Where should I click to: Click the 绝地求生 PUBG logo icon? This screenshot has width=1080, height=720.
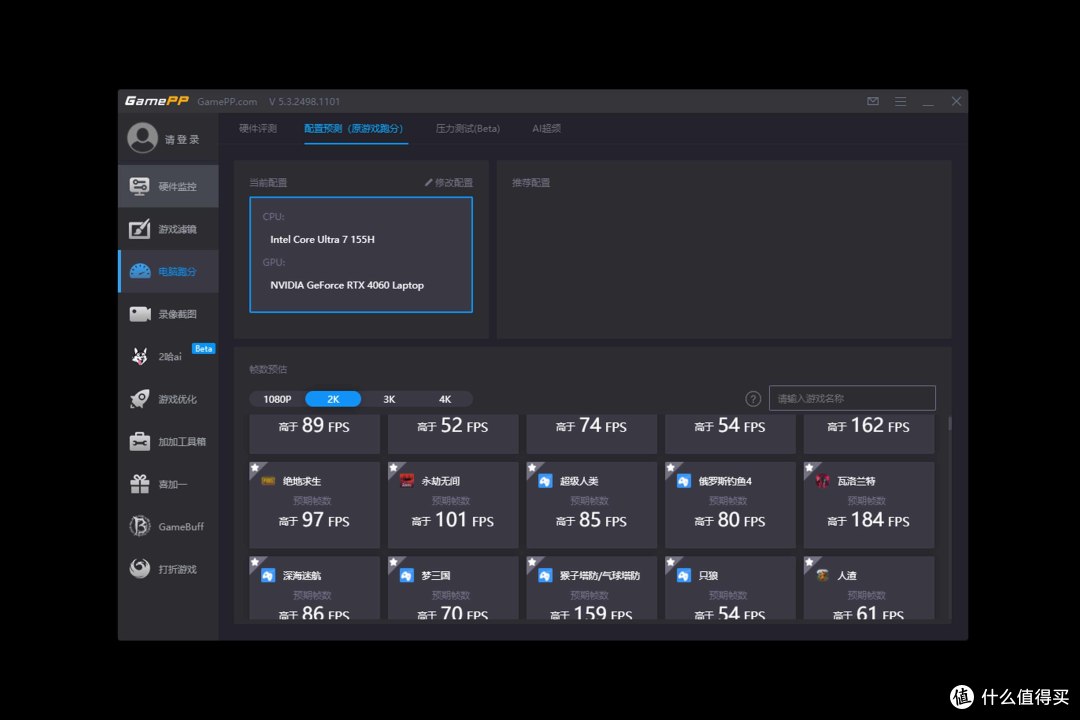point(268,481)
